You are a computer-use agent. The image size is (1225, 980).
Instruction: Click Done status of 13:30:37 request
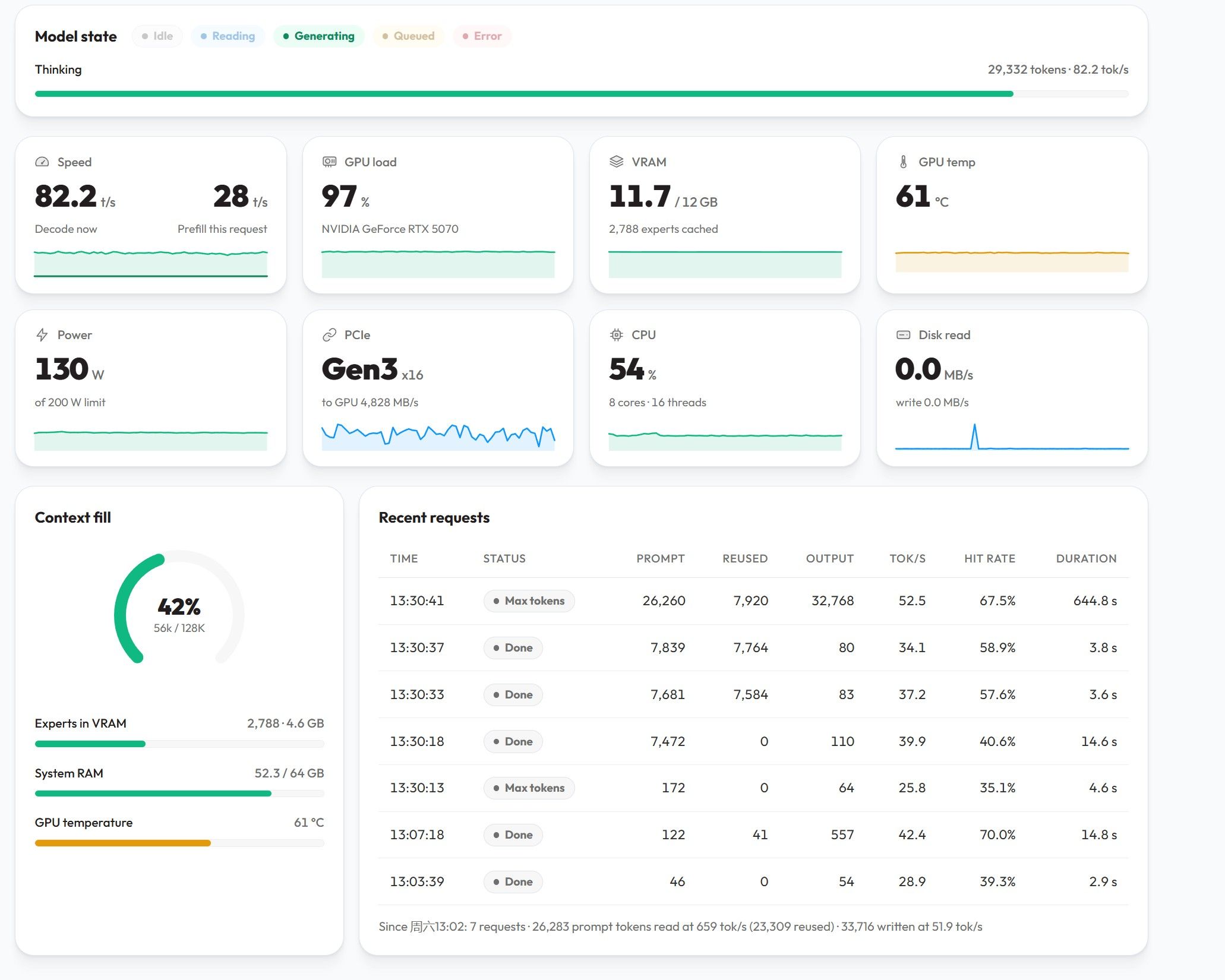(x=513, y=648)
